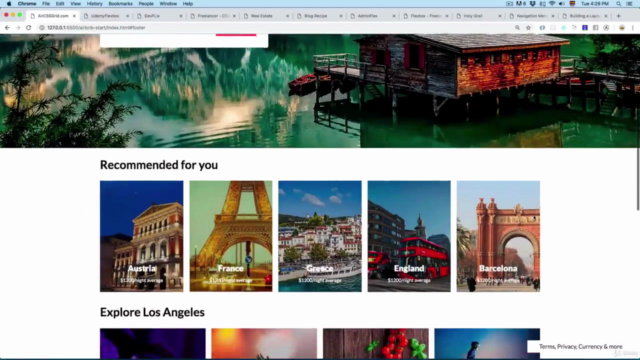The height and width of the screenshot is (360, 640).
Task: Open the Edit menu
Action: [60, 4]
